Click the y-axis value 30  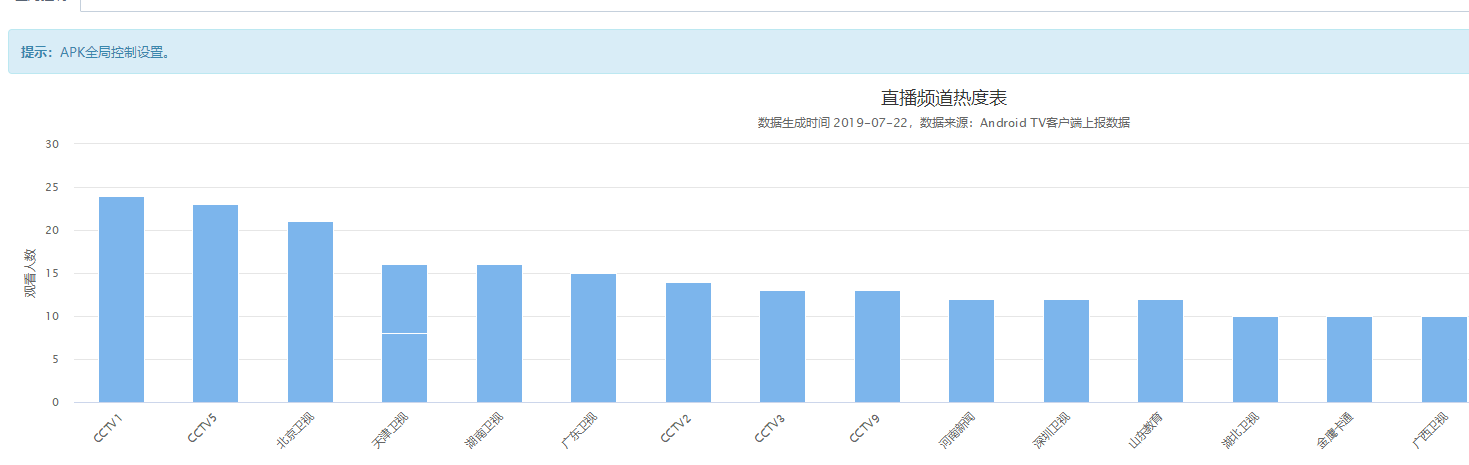click(53, 144)
